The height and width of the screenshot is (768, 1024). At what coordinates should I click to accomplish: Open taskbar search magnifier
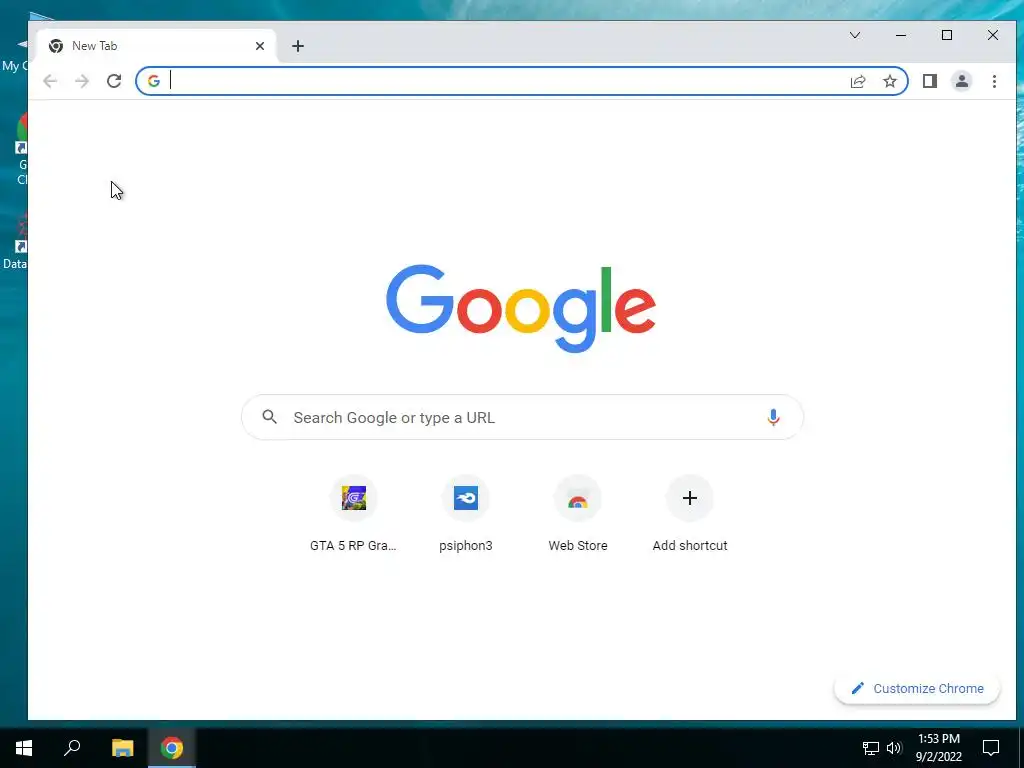(72, 748)
